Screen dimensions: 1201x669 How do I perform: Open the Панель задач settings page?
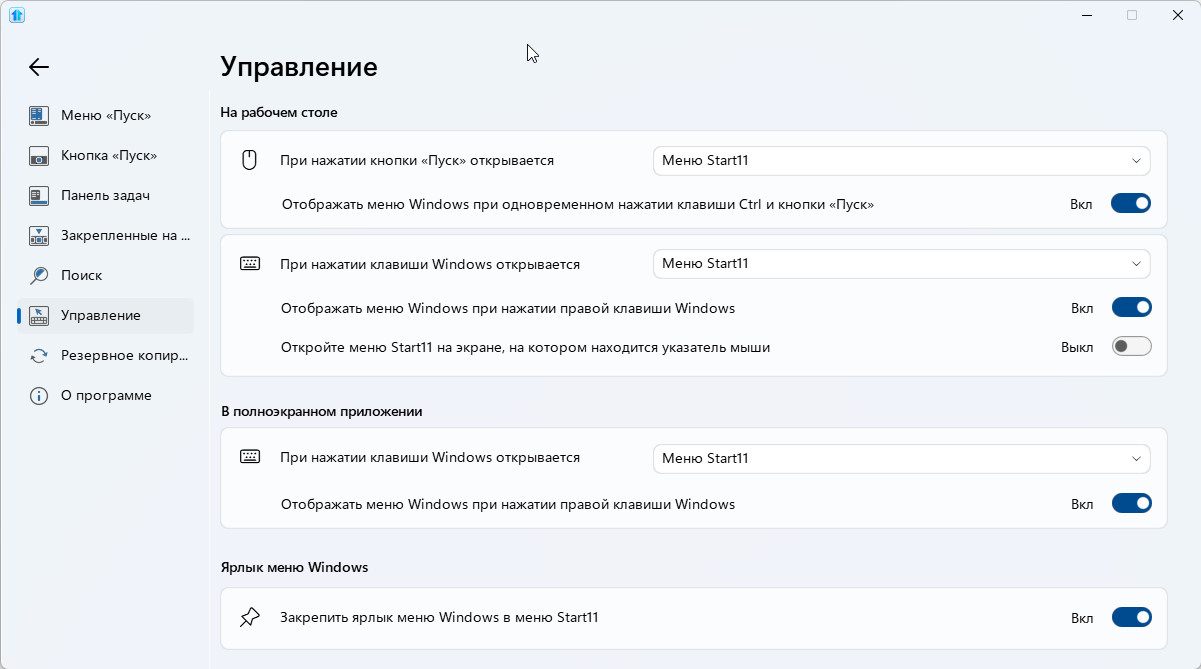[x=105, y=195]
